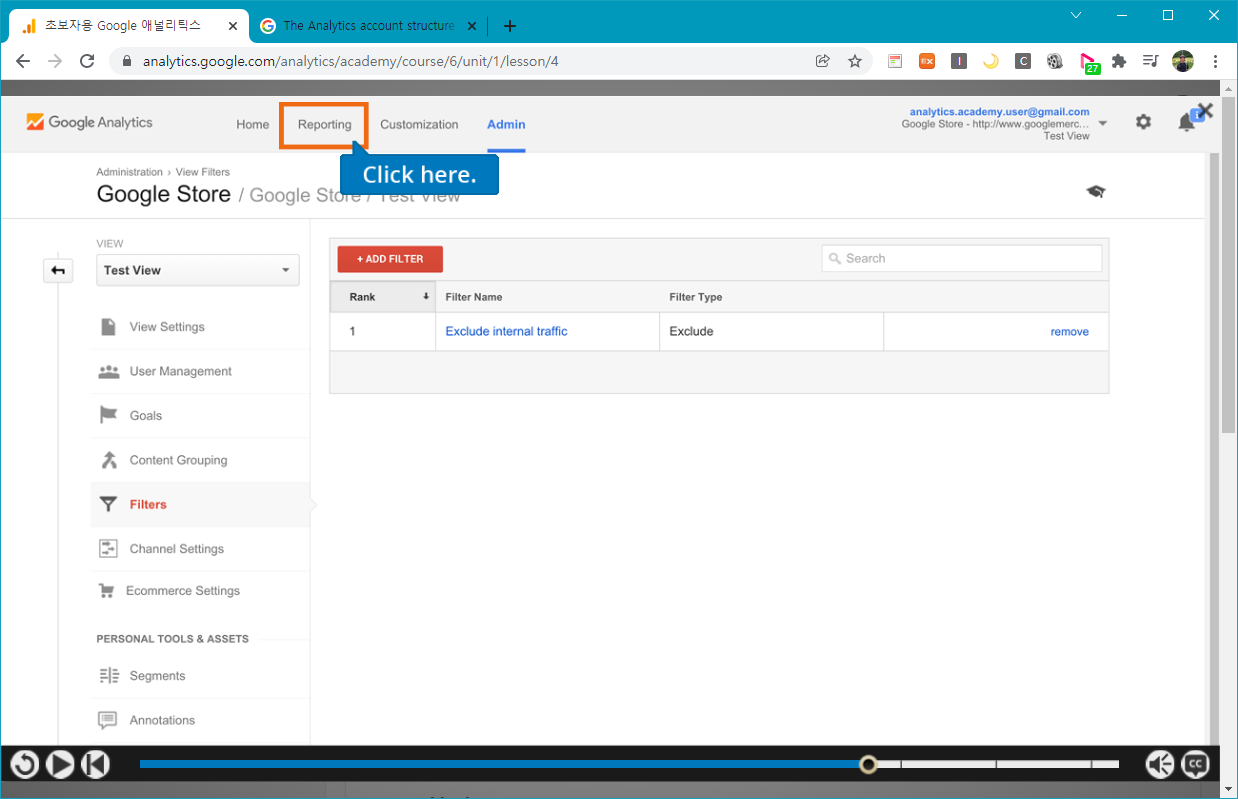This screenshot has width=1238, height=799.
Task: Open the account selector dropdown arrow
Action: coord(1102,124)
